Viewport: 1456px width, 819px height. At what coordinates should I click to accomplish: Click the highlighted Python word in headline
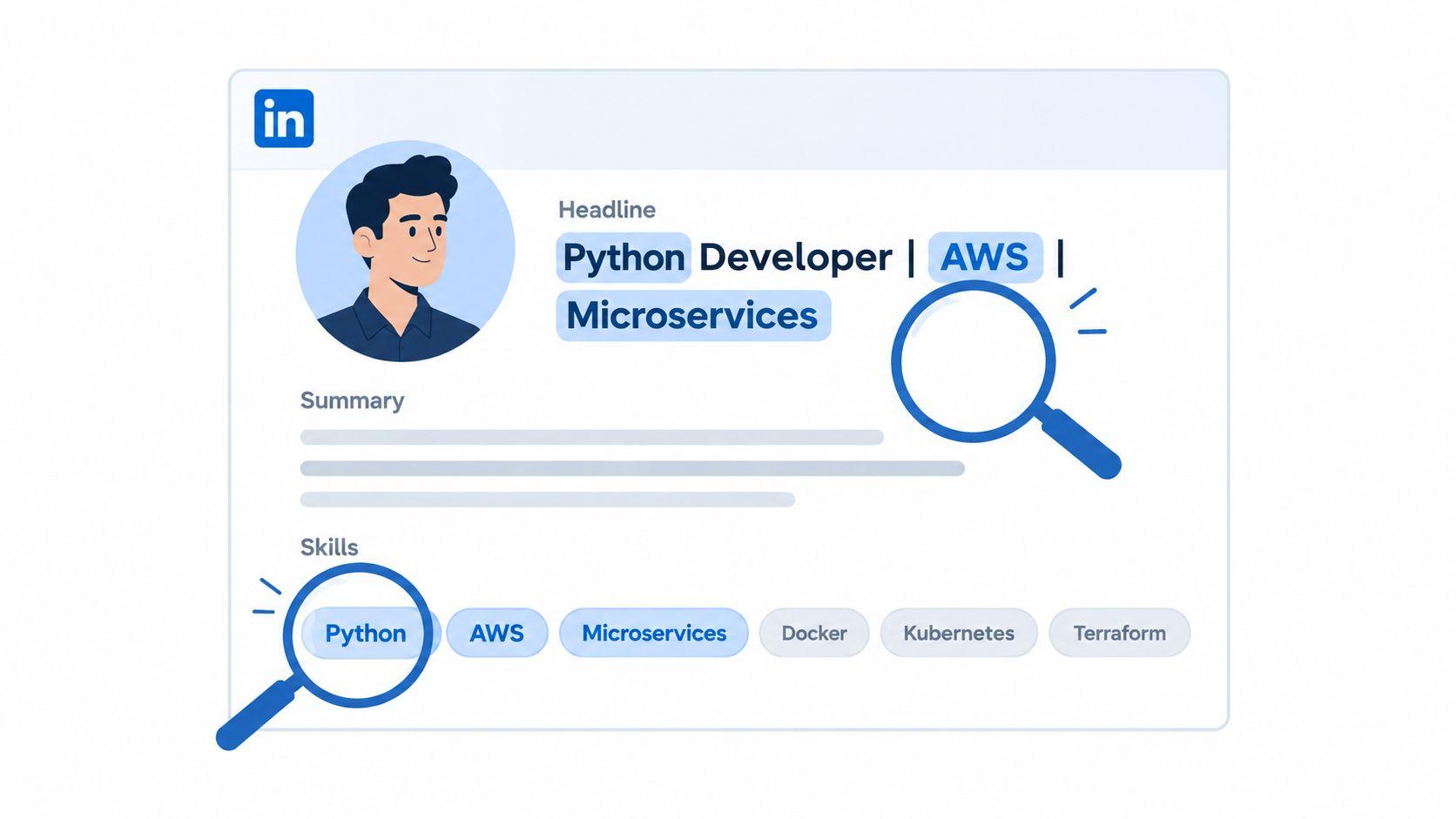click(x=624, y=258)
